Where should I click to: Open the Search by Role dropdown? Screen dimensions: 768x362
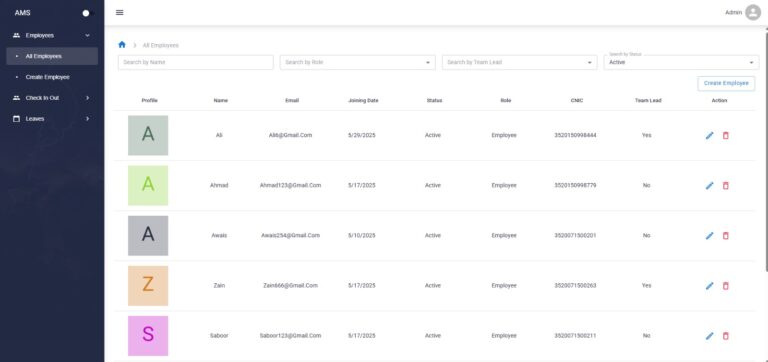[358, 62]
